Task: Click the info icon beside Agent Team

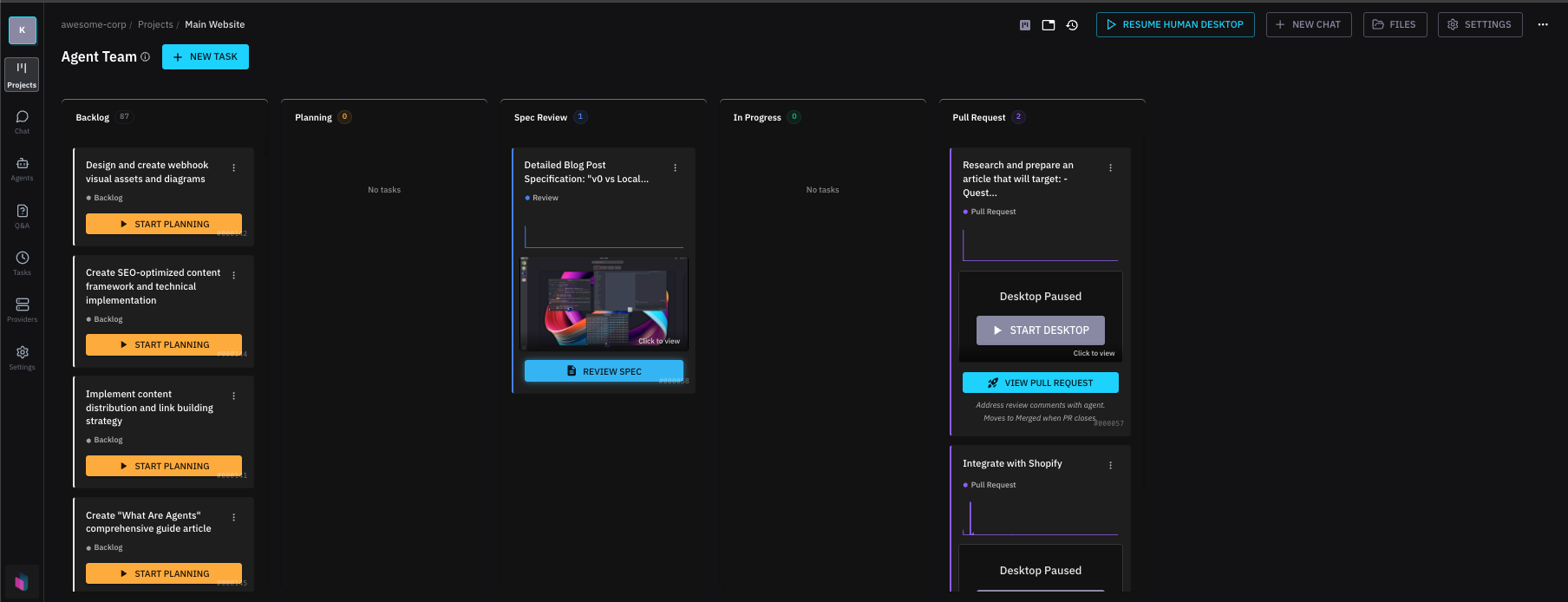Action: [x=145, y=57]
